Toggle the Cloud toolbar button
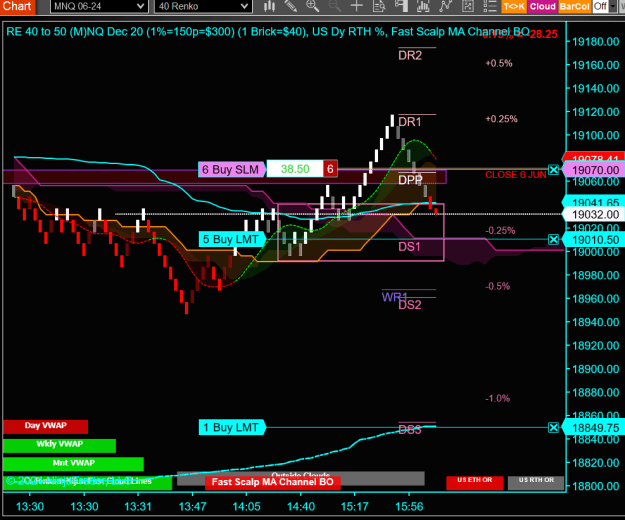Screen dimensions: 625x520 (542, 6)
